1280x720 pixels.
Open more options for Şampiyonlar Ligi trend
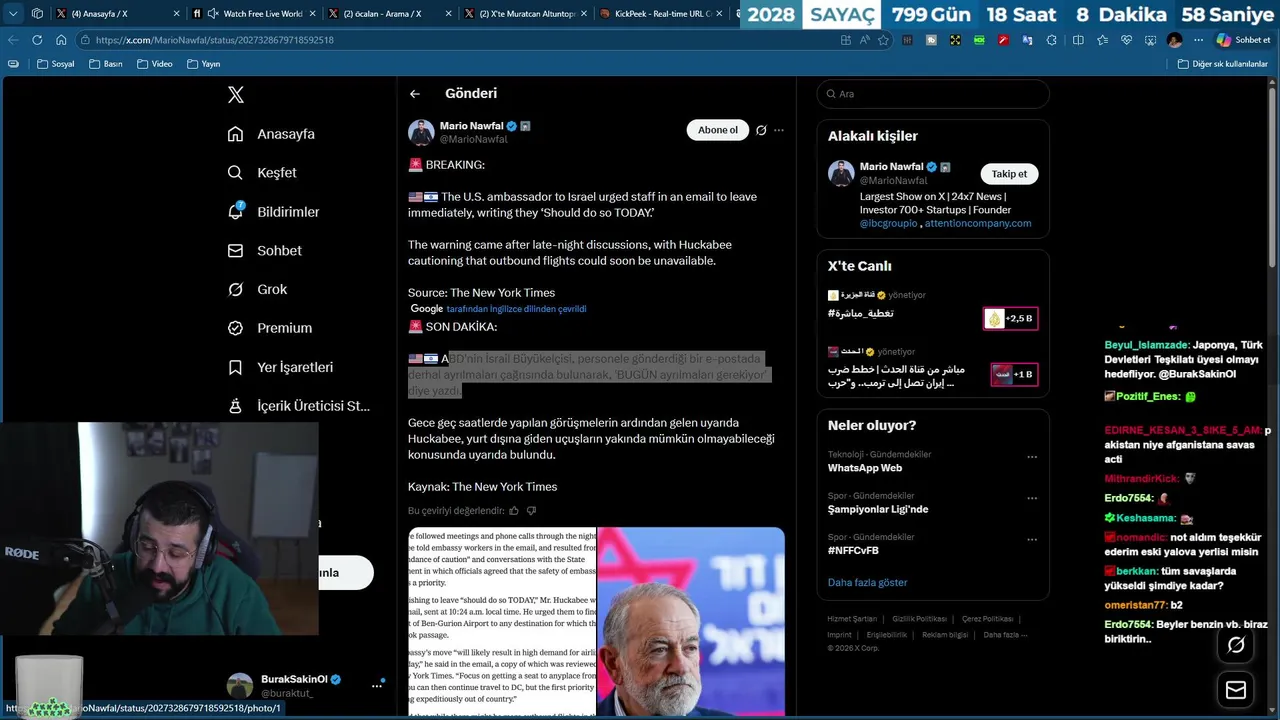coord(1032,498)
